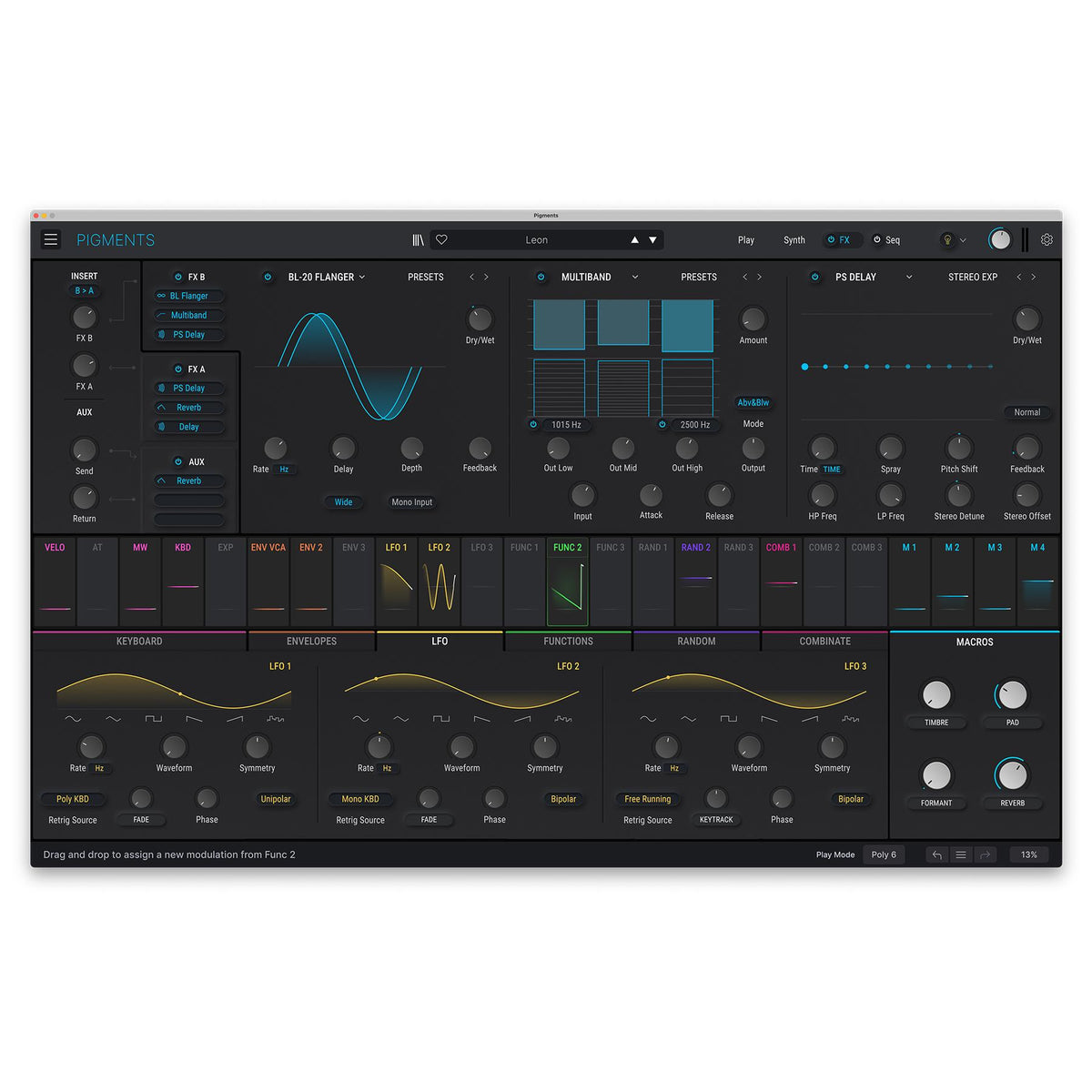The width and height of the screenshot is (1092, 1092).
Task: Open settings with the gear icon
Action: click(x=1046, y=240)
